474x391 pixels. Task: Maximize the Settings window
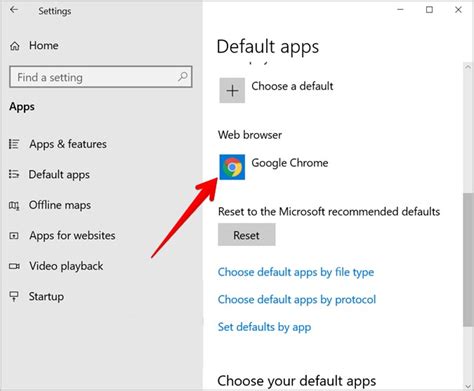[429, 10]
